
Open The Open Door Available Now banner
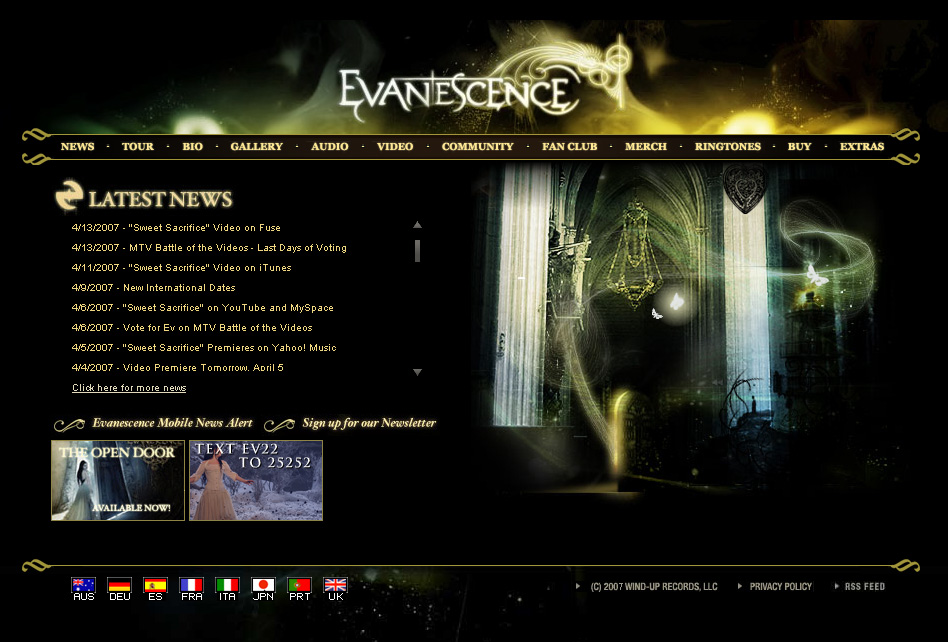click(x=118, y=481)
